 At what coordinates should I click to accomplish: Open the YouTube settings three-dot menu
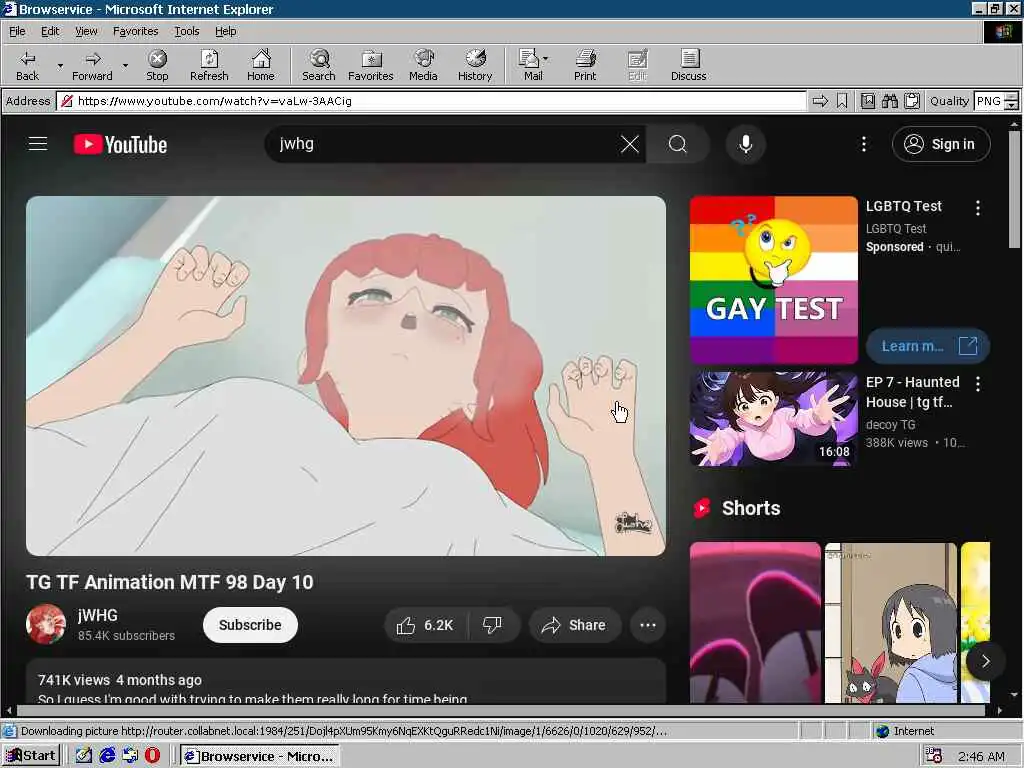click(864, 144)
